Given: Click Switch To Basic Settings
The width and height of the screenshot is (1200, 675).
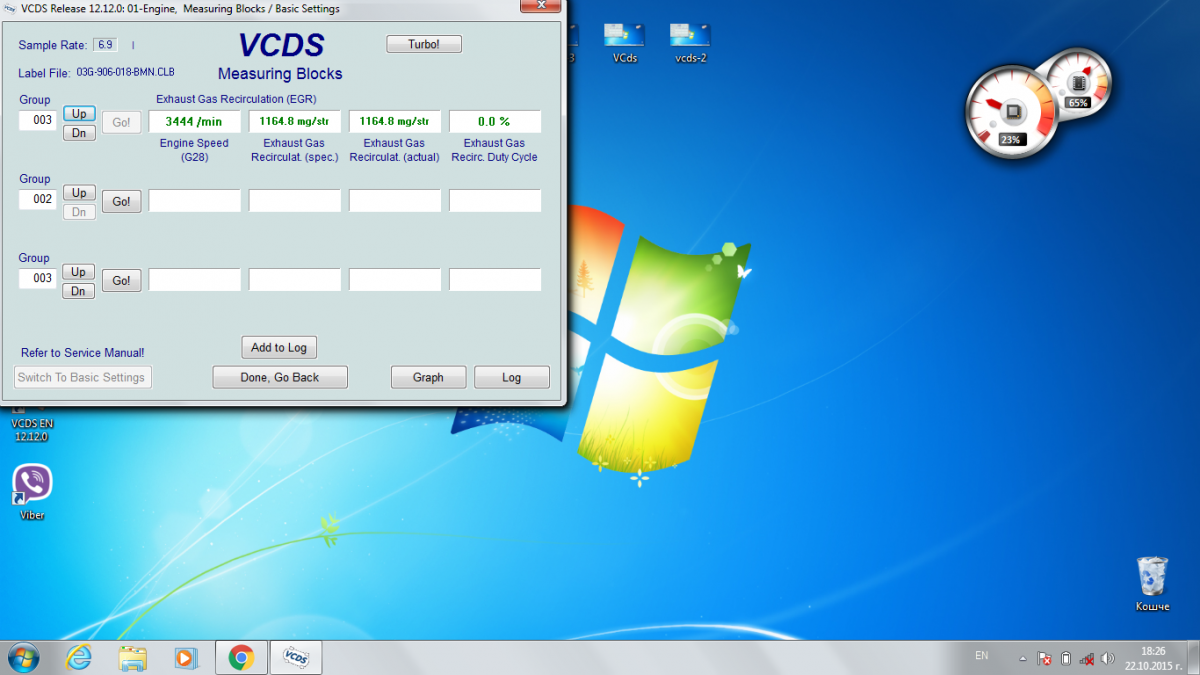Looking at the screenshot, I should pos(83,377).
